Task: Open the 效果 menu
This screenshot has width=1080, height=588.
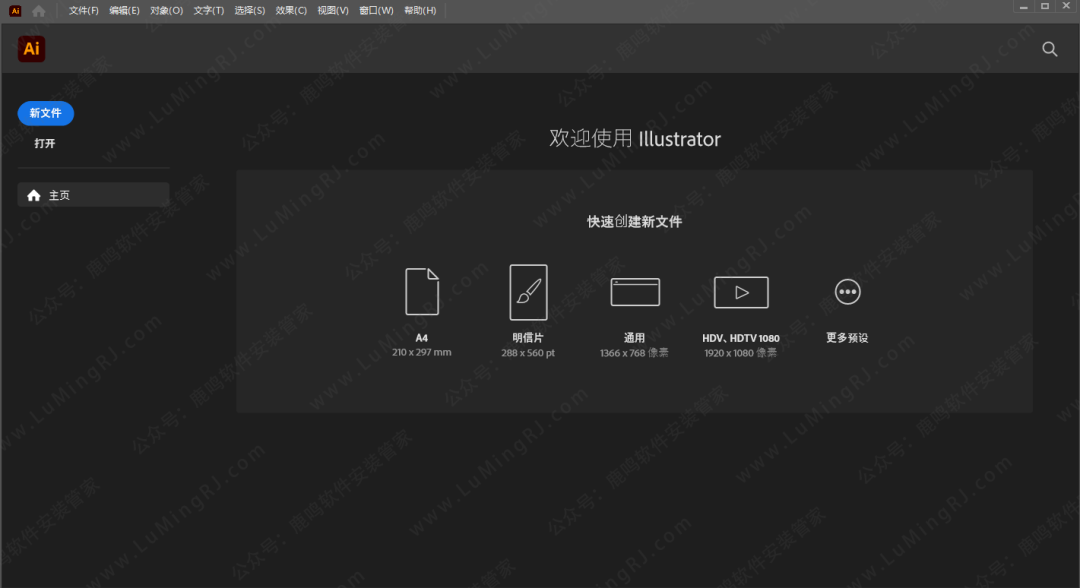Action: click(x=290, y=10)
